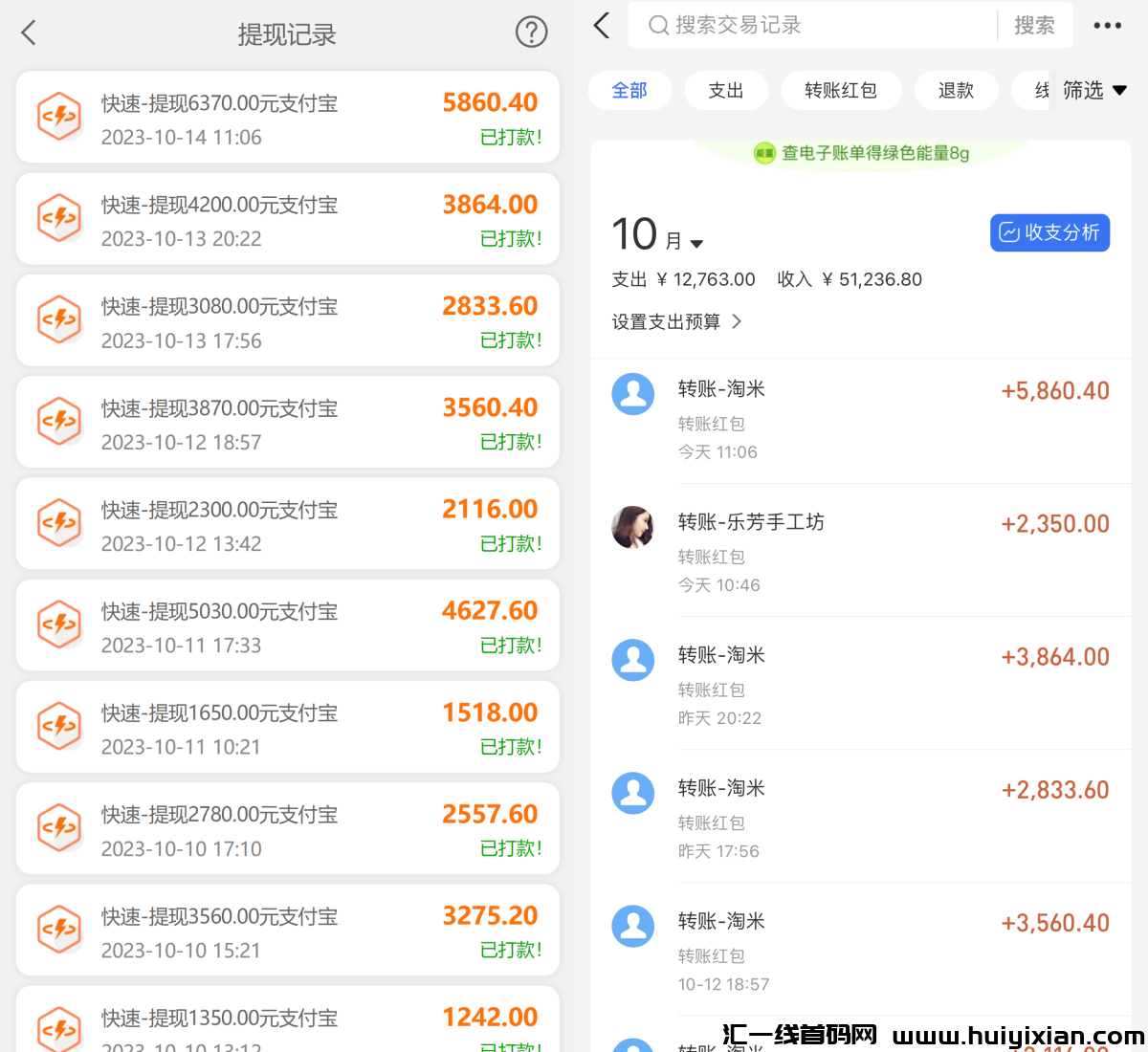Tap the avatar of 转账-乐芳手工坊
The width and height of the screenshot is (1148, 1052).
pyautogui.click(x=633, y=527)
